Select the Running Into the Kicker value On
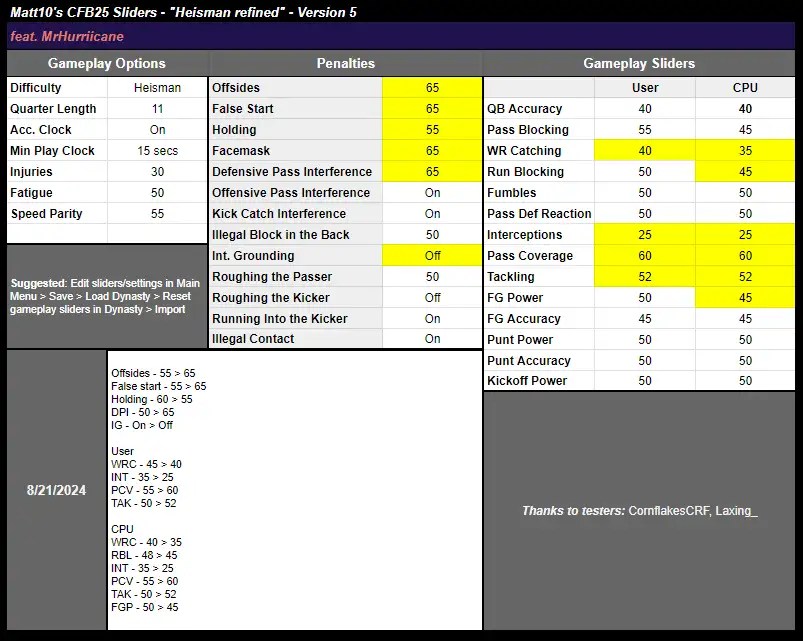Image resolution: width=803 pixels, height=641 pixels. click(x=432, y=318)
